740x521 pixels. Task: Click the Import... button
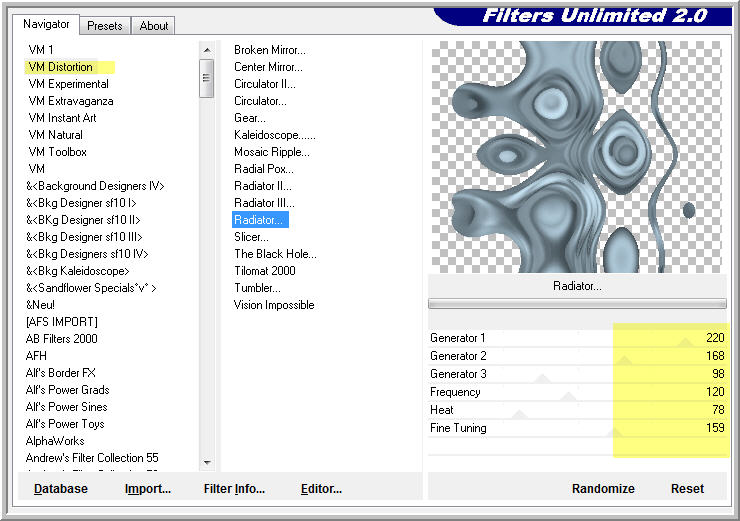(148, 488)
